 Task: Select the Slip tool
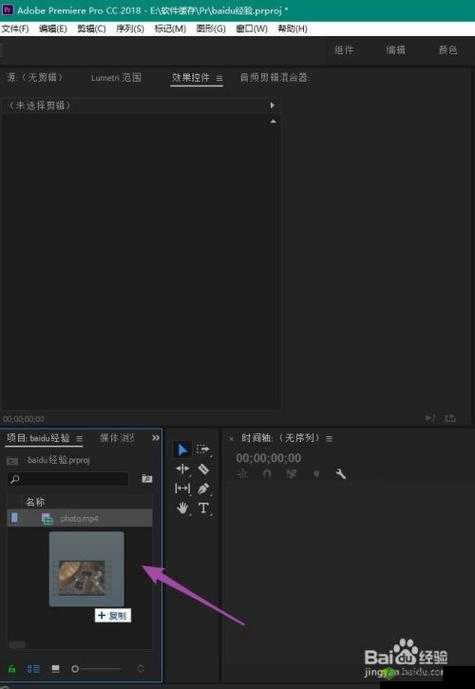(x=182, y=488)
